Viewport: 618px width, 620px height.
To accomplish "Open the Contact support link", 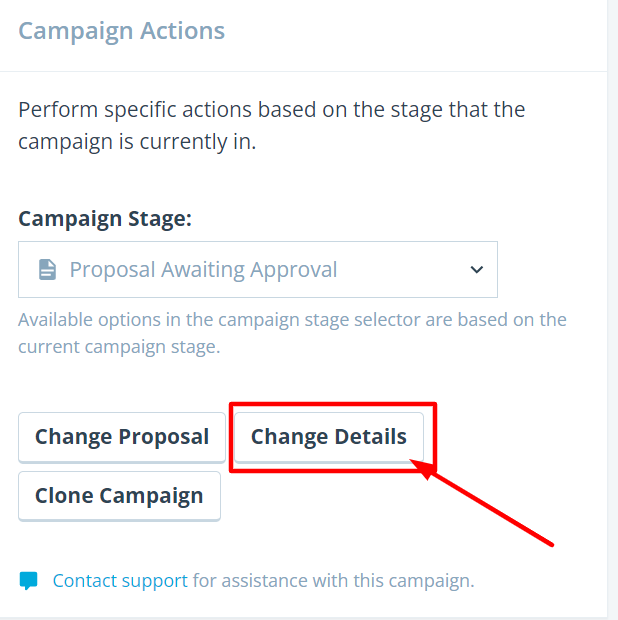I will (x=120, y=581).
